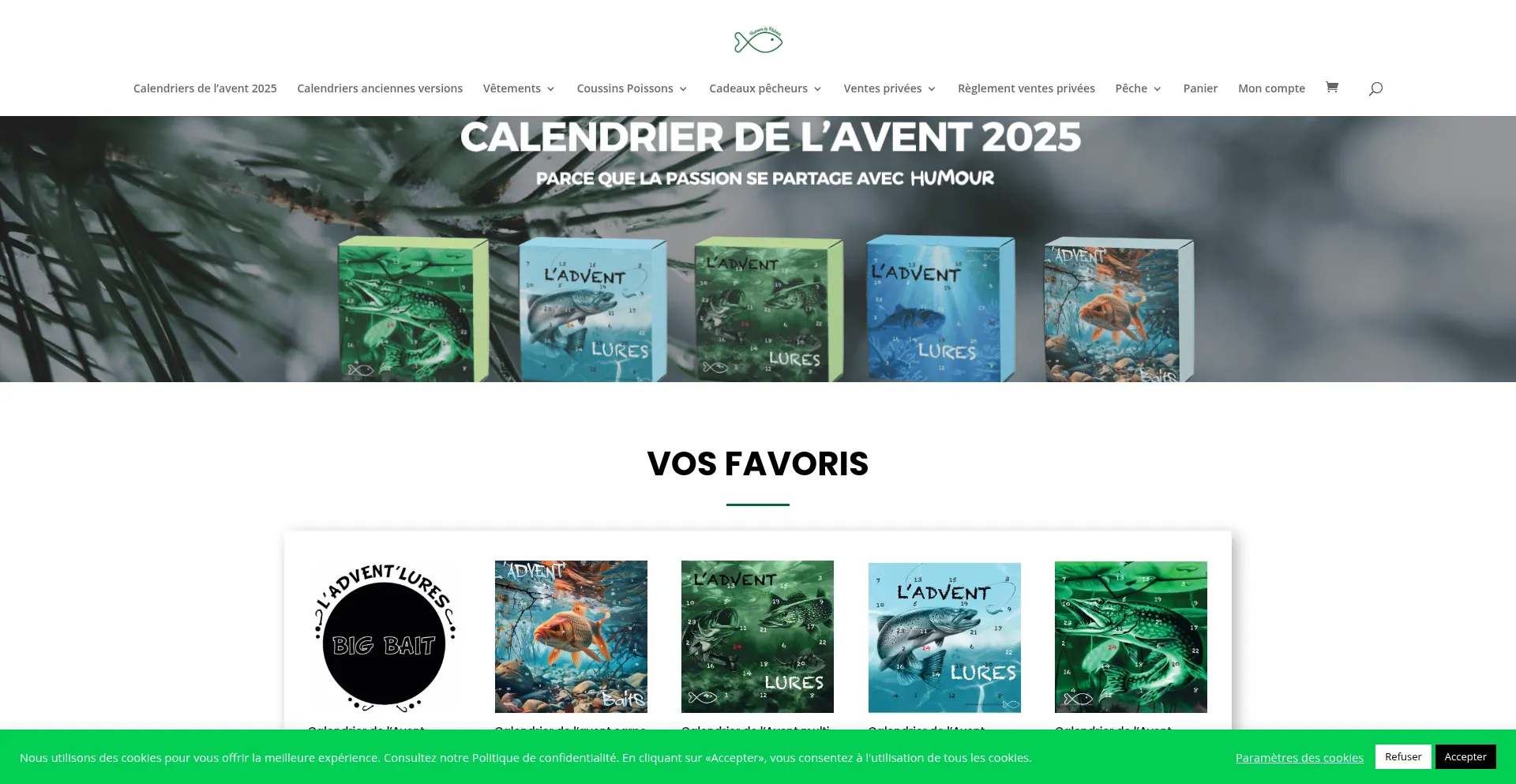Viewport: 1516px width, 784px height.
Task: Select the blue trout L'Advent Lures thumbnail
Action: click(944, 637)
